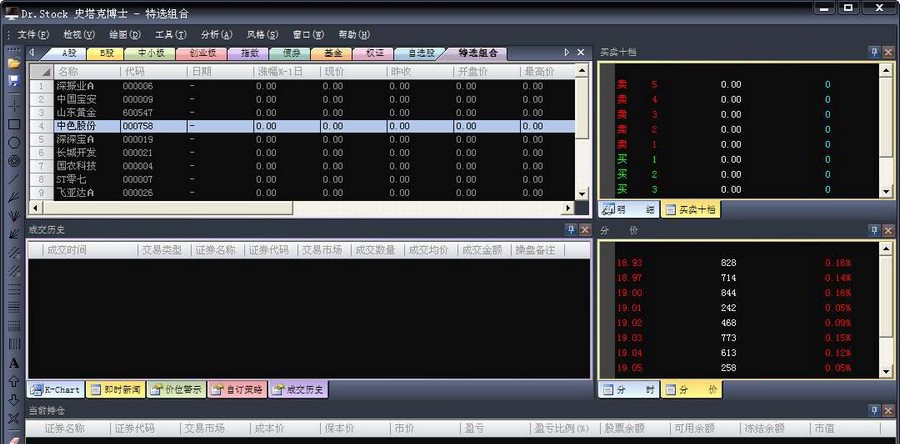Click the save disk icon in left toolbar
900x444 pixels.
tap(14, 80)
